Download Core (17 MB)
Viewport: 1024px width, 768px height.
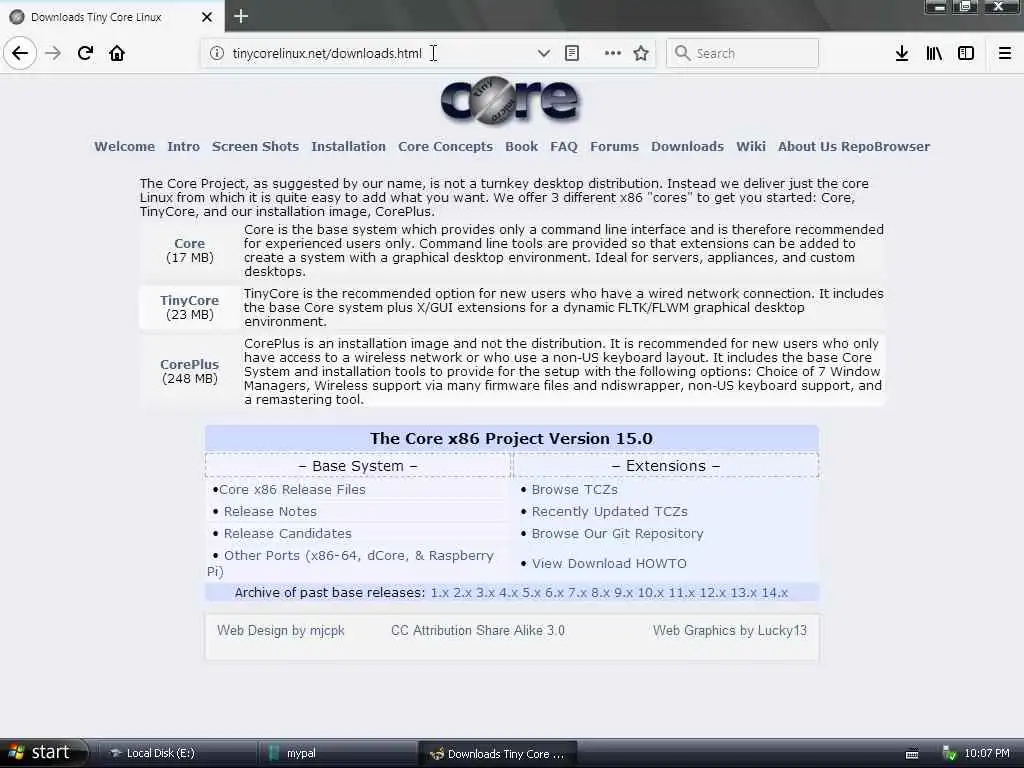tap(189, 244)
